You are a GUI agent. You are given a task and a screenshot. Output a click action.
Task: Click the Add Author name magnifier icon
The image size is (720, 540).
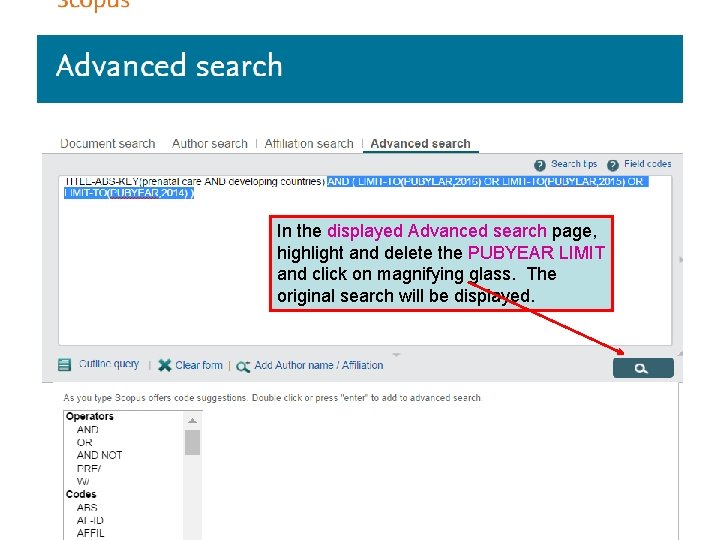[243, 366]
